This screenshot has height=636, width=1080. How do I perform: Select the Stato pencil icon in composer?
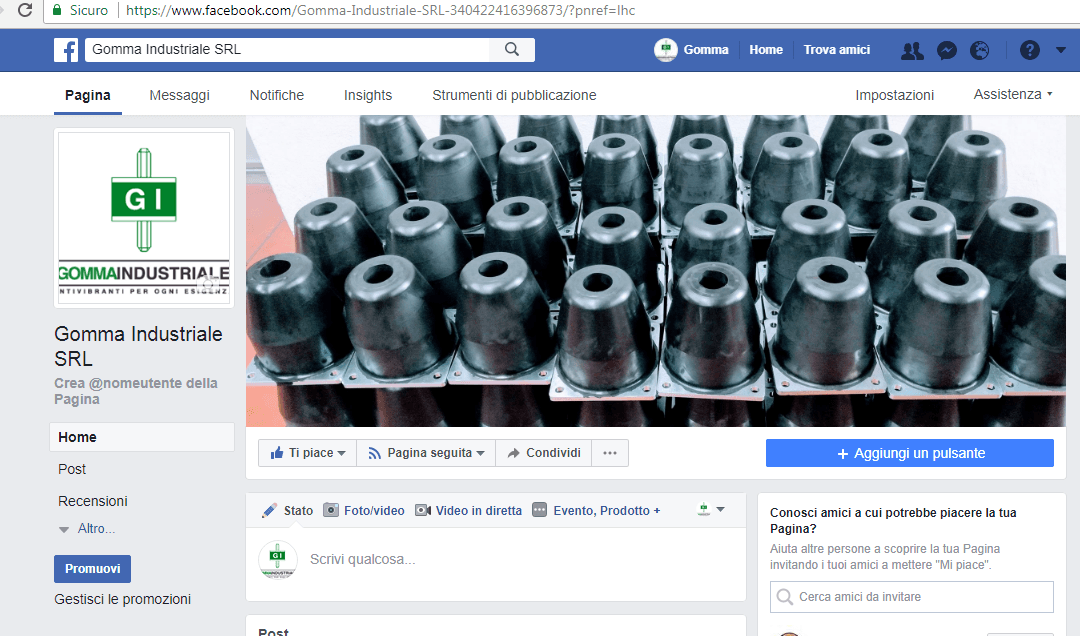click(x=268, y=510)
